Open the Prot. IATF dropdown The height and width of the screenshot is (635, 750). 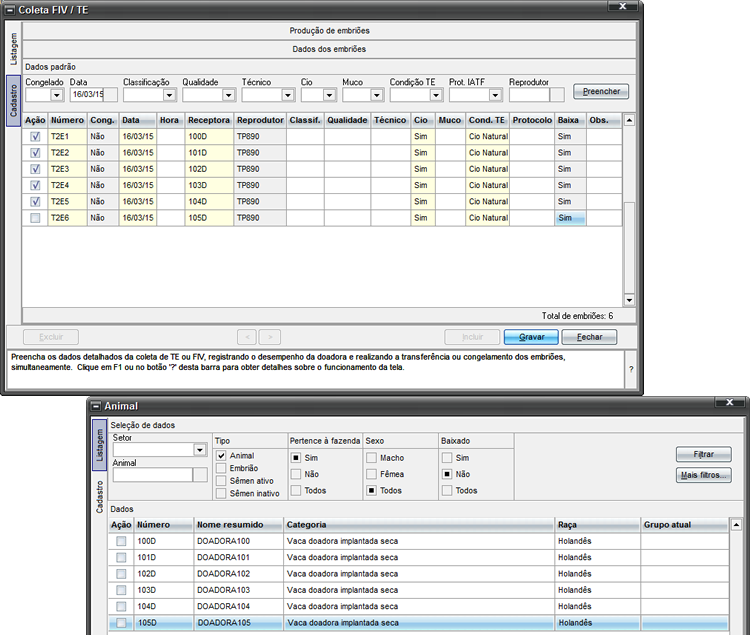[495, 95]
